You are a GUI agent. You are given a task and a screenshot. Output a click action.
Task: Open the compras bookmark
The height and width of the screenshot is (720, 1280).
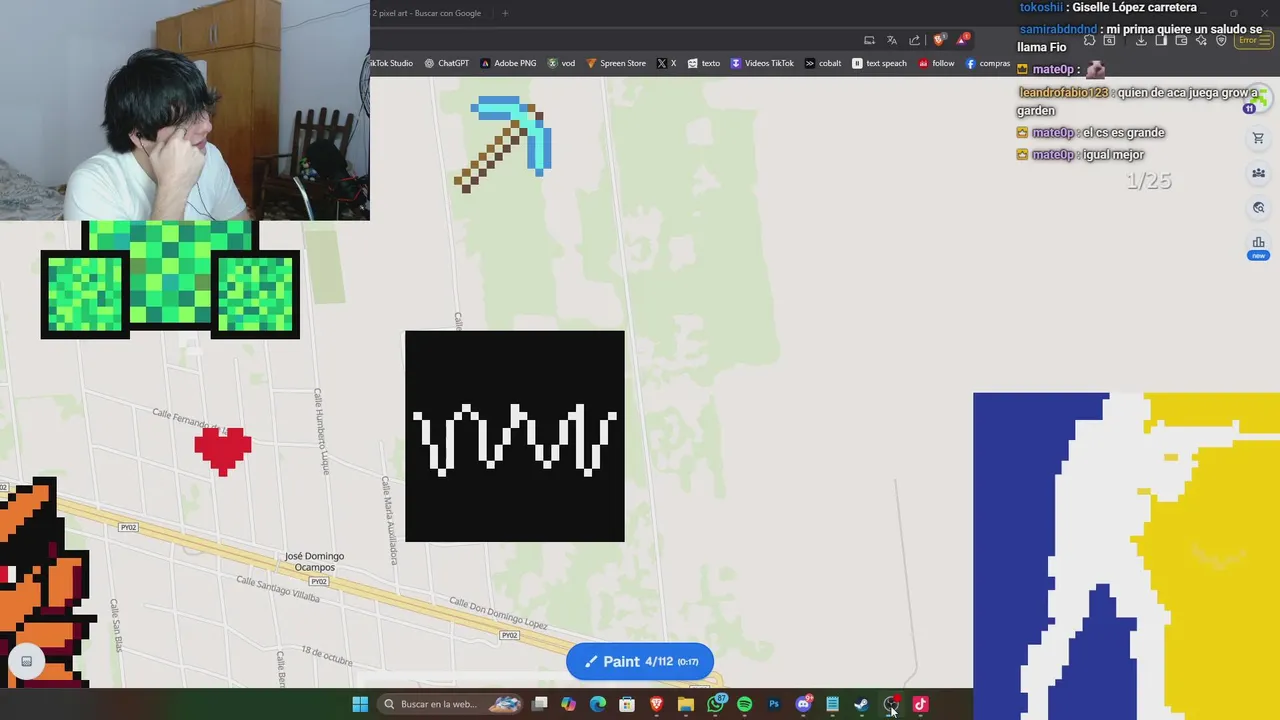coord(988,63)
